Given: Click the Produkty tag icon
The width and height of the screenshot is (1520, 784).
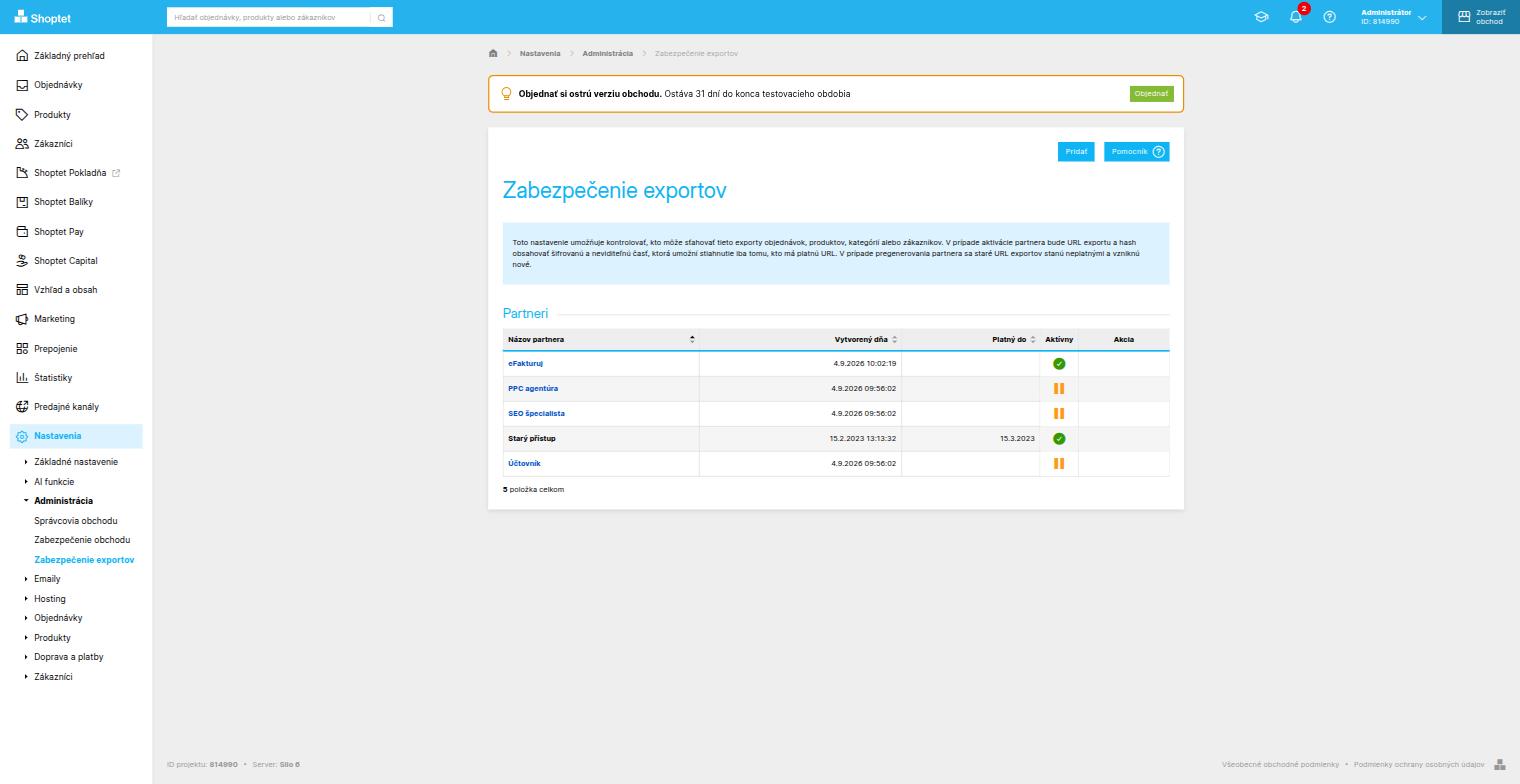Looking at the screenshot, I should click(22, 114).
